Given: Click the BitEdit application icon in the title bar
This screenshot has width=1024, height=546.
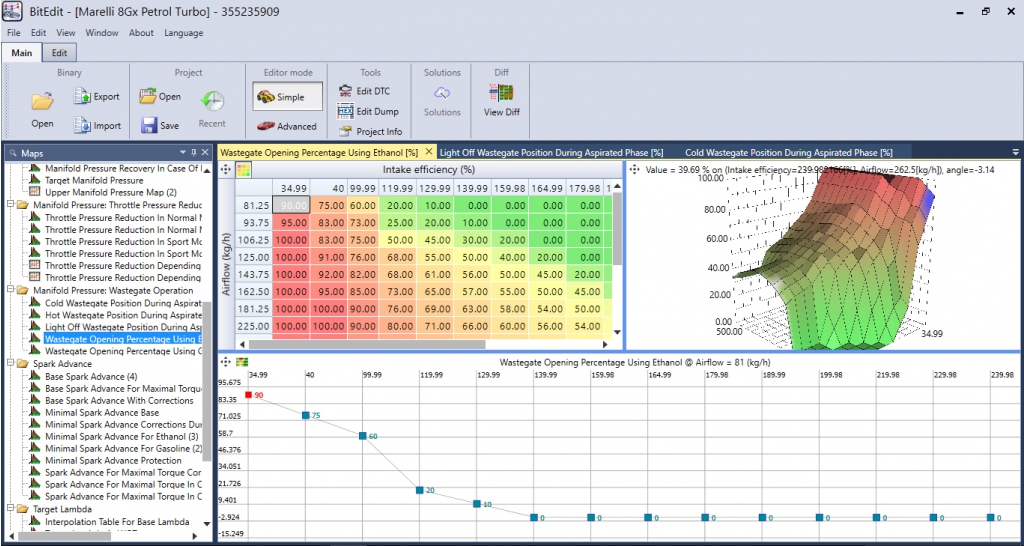Looking at the screenshot, I should [13, 12].
